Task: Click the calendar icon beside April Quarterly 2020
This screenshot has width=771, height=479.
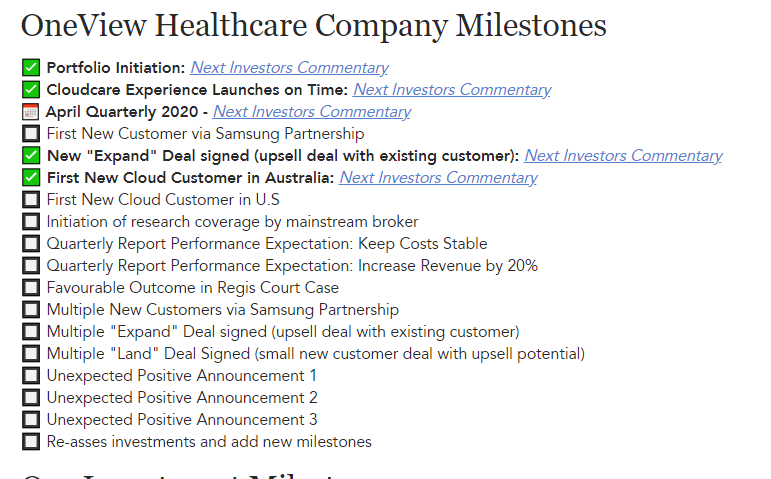Action: 30,112
